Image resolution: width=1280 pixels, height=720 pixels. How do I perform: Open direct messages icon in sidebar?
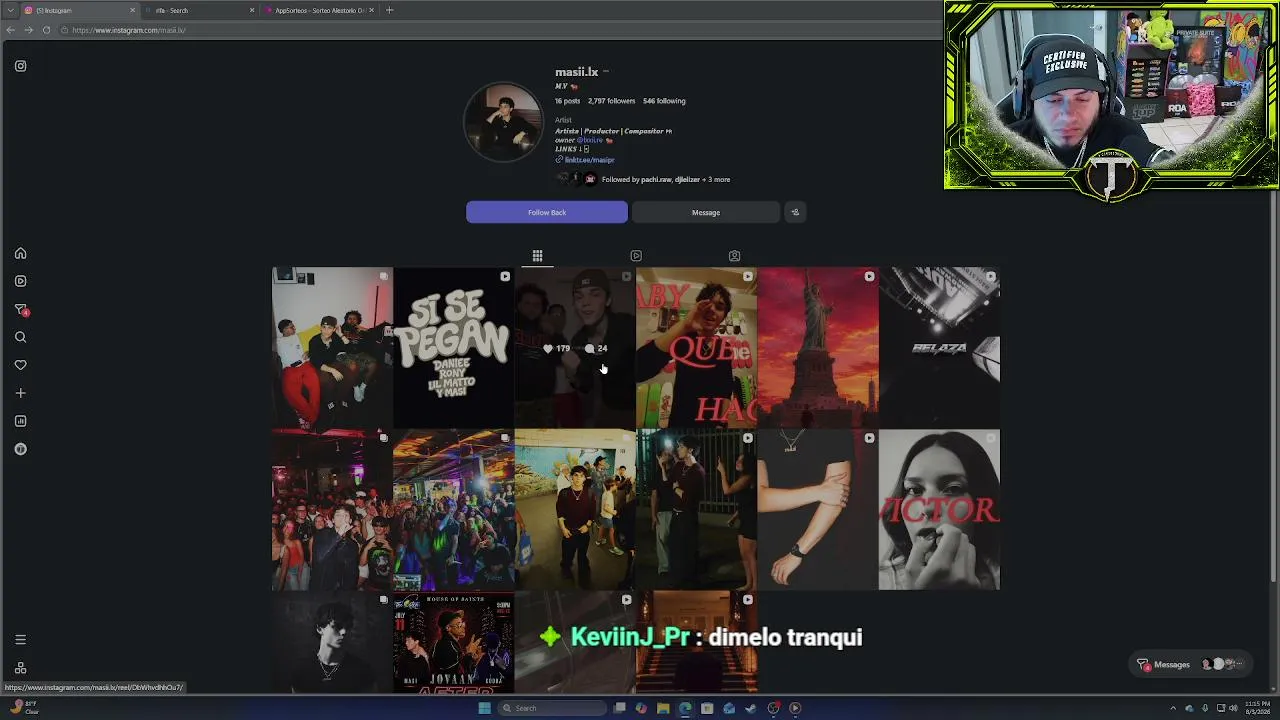click(x=20, y=309)
